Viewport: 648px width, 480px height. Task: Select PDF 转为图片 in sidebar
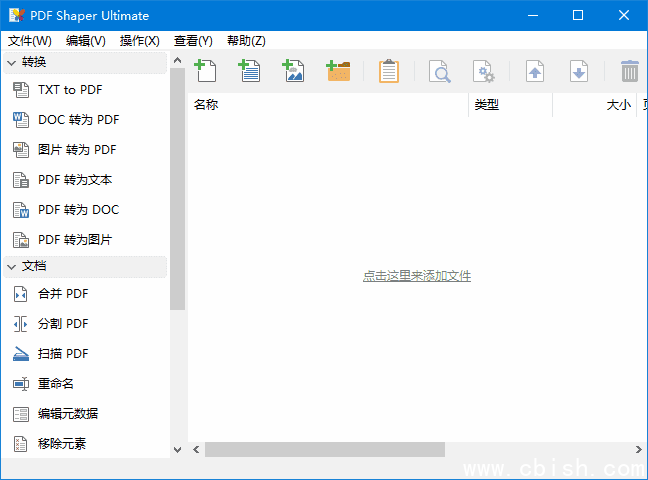tap(74, 240)
